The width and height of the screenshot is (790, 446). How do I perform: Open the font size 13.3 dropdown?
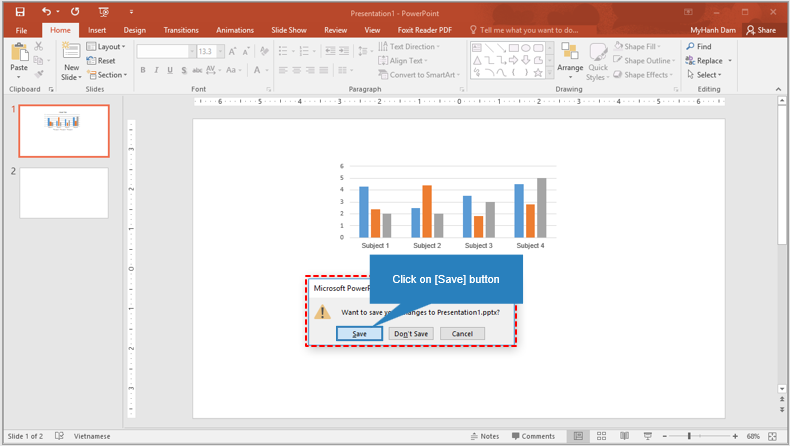click(221, 51)
